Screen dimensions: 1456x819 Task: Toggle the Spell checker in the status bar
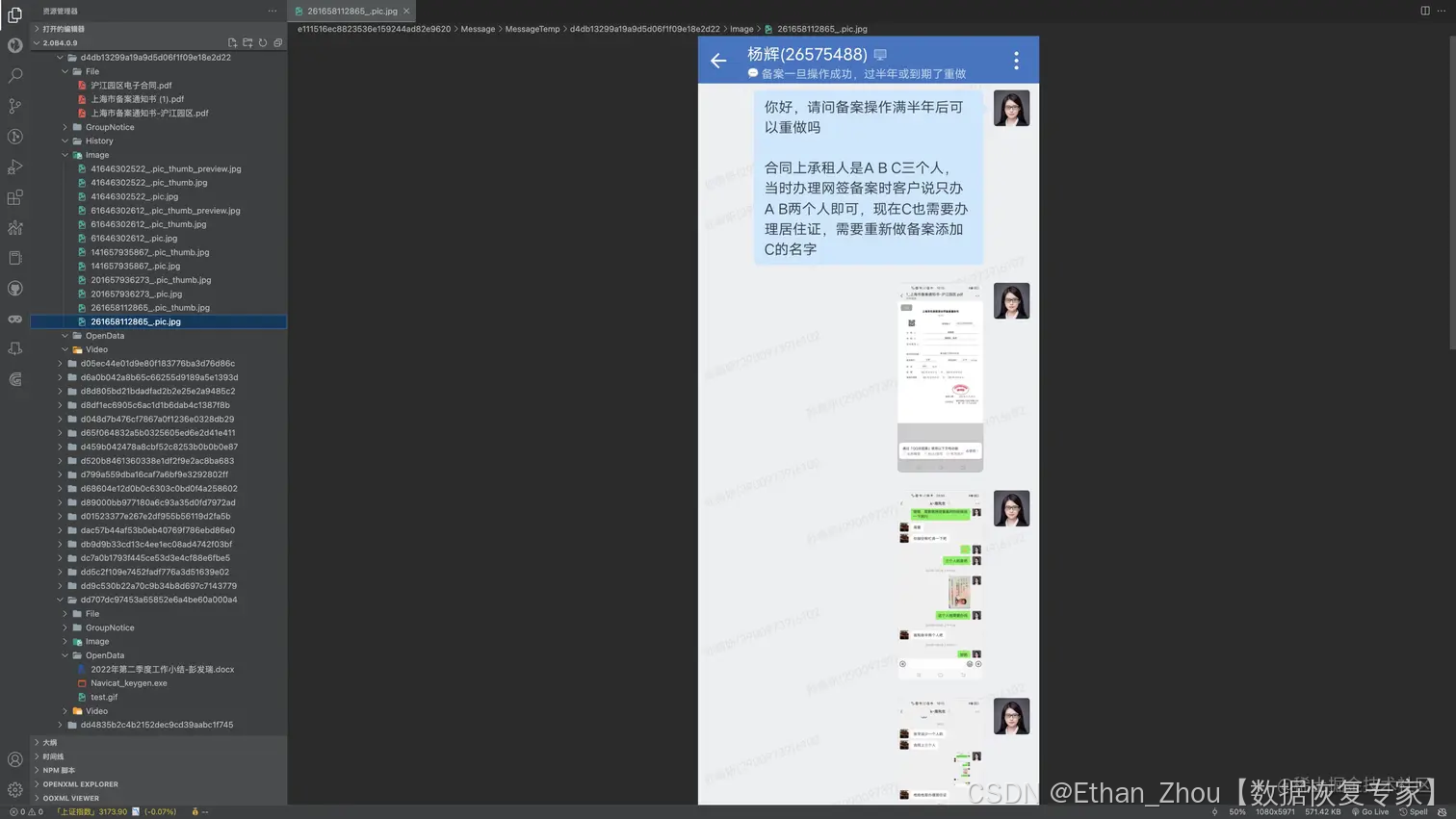1414,811
